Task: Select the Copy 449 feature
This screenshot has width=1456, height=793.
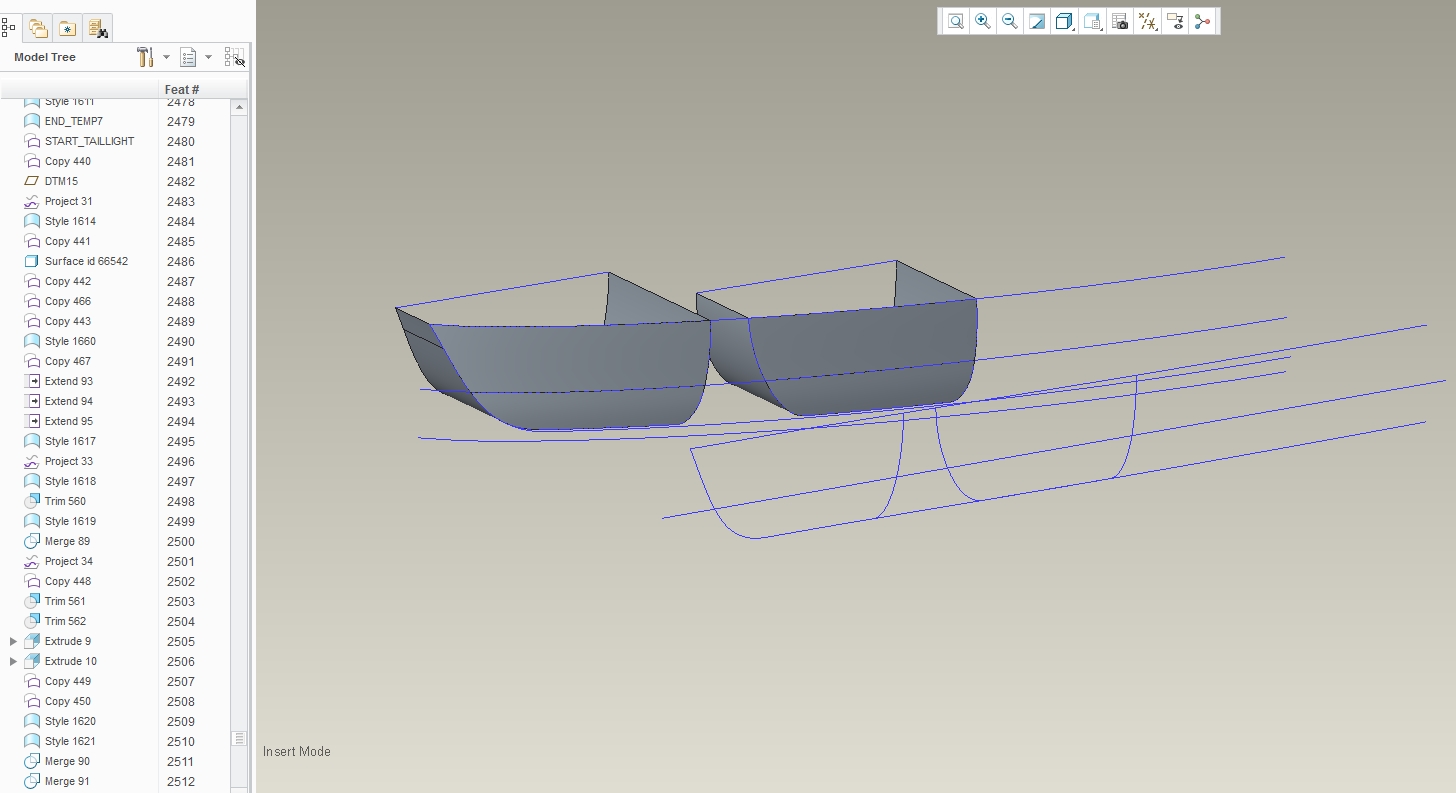Action: point(68,681)
